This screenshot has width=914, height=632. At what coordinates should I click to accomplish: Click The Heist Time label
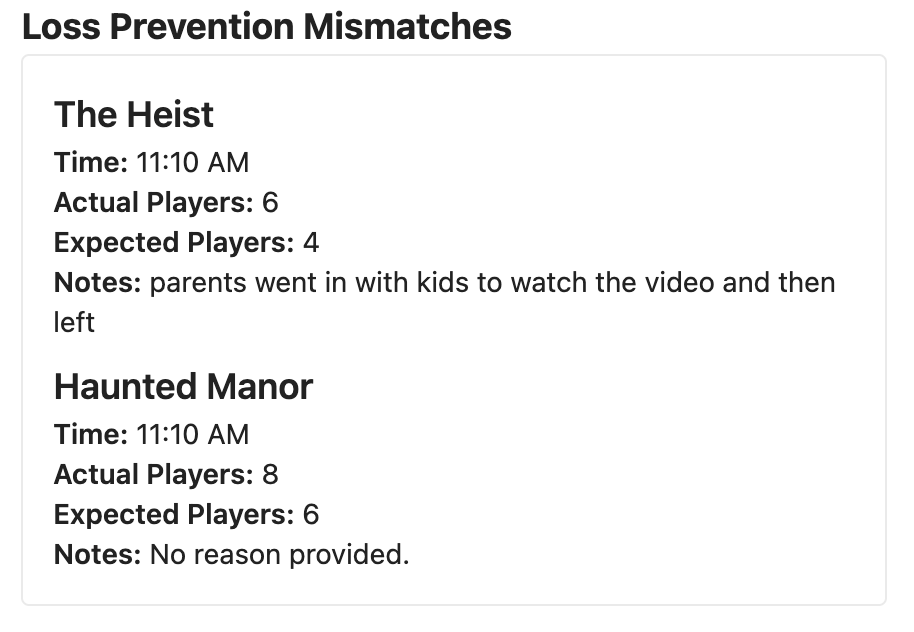point(90,162)
